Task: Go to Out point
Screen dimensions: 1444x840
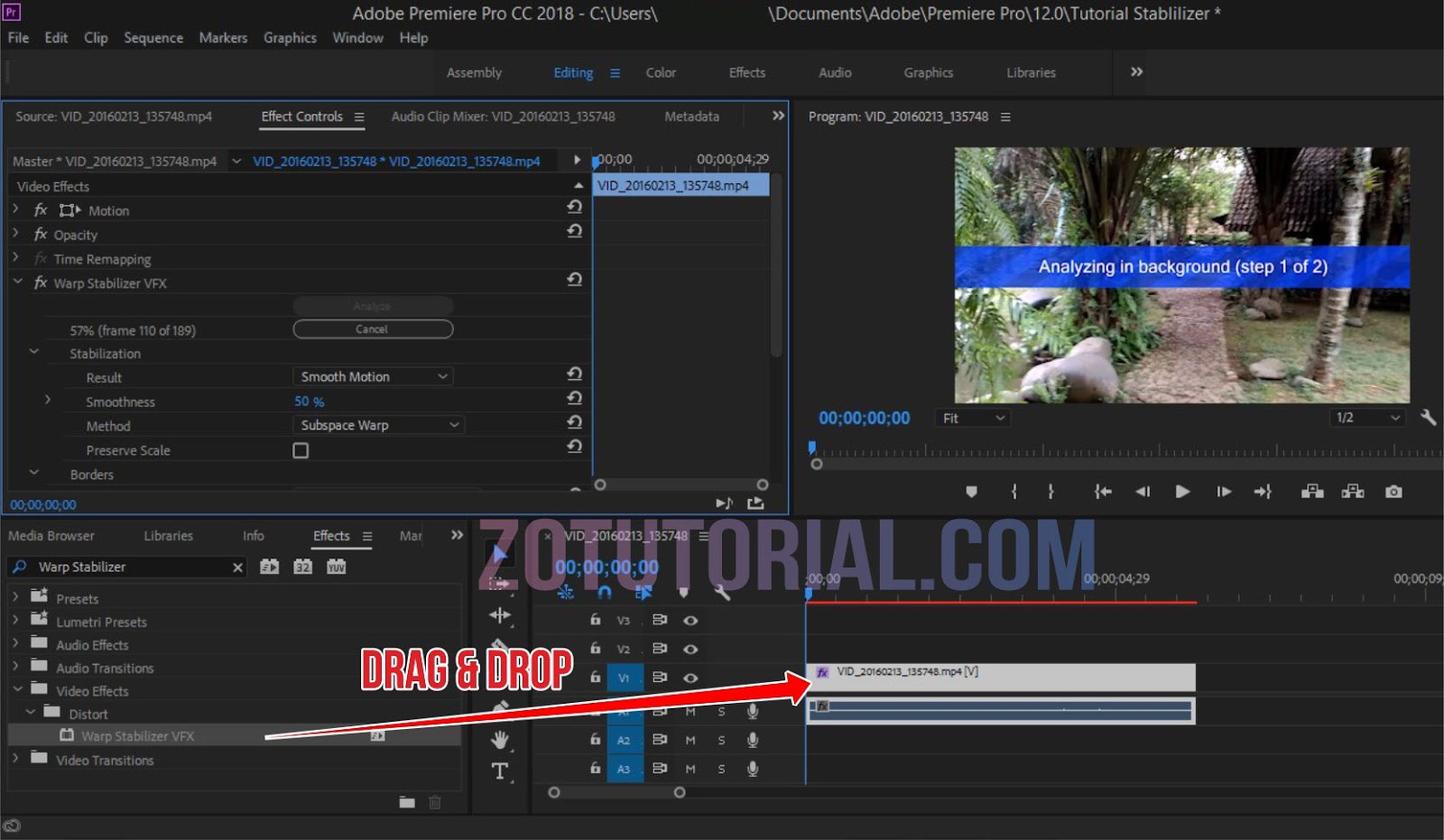Action: pos(1263,492)
